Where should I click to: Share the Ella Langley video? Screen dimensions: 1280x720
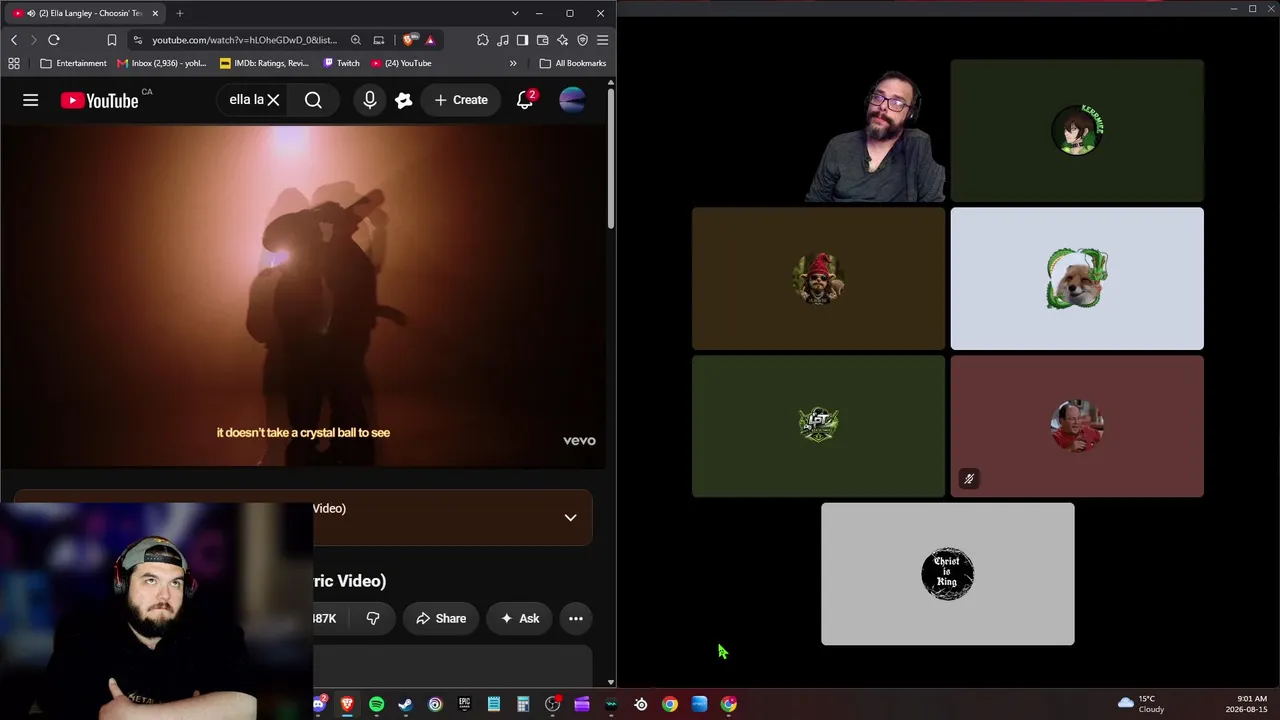click(x=441, y=618)
